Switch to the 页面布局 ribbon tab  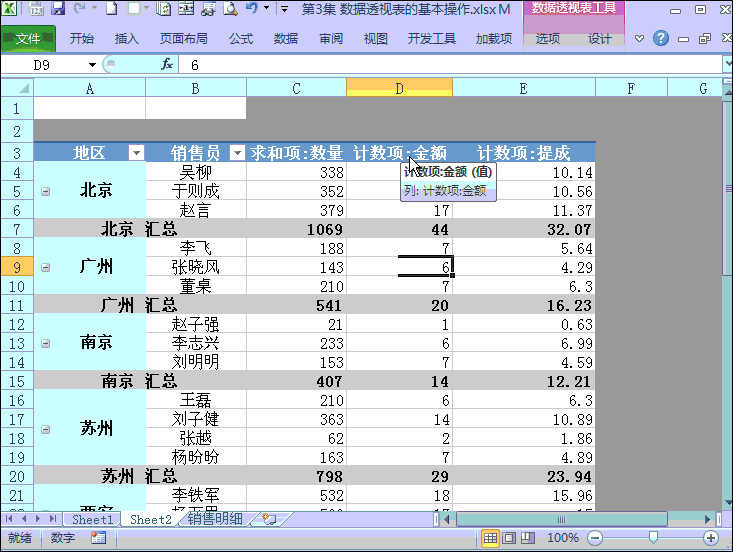[184, 39]
